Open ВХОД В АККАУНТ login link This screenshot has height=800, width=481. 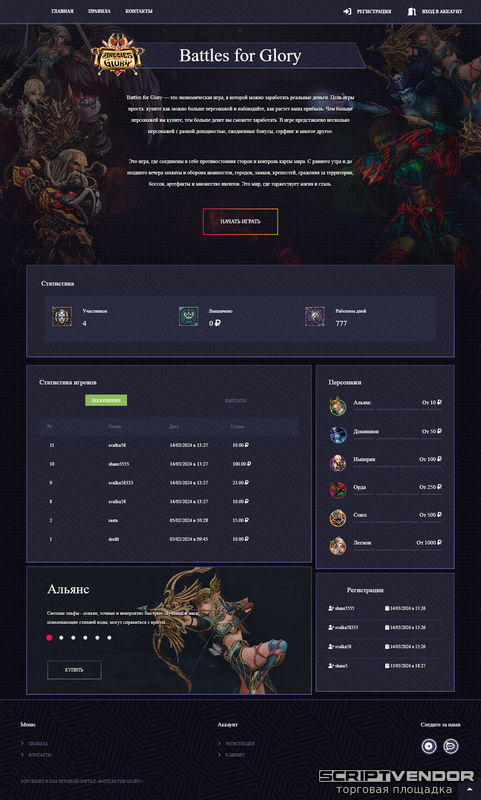tap(435, 11)
